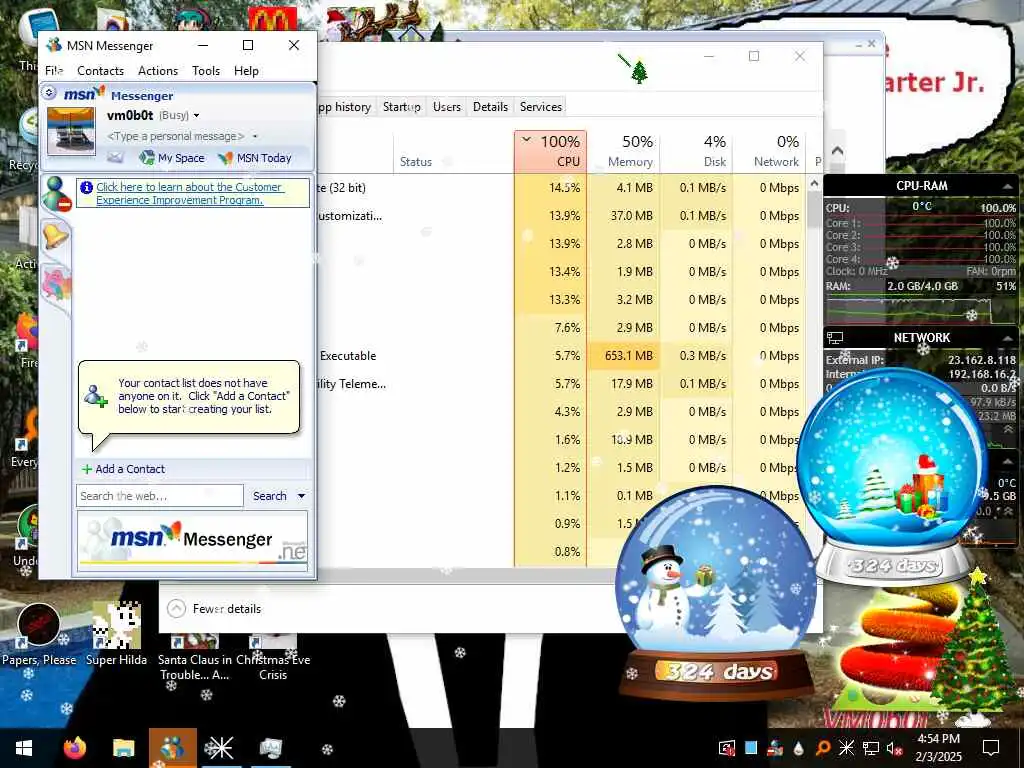
Task: Switch to Services tab in Task Manager
Action: (541, 106)
